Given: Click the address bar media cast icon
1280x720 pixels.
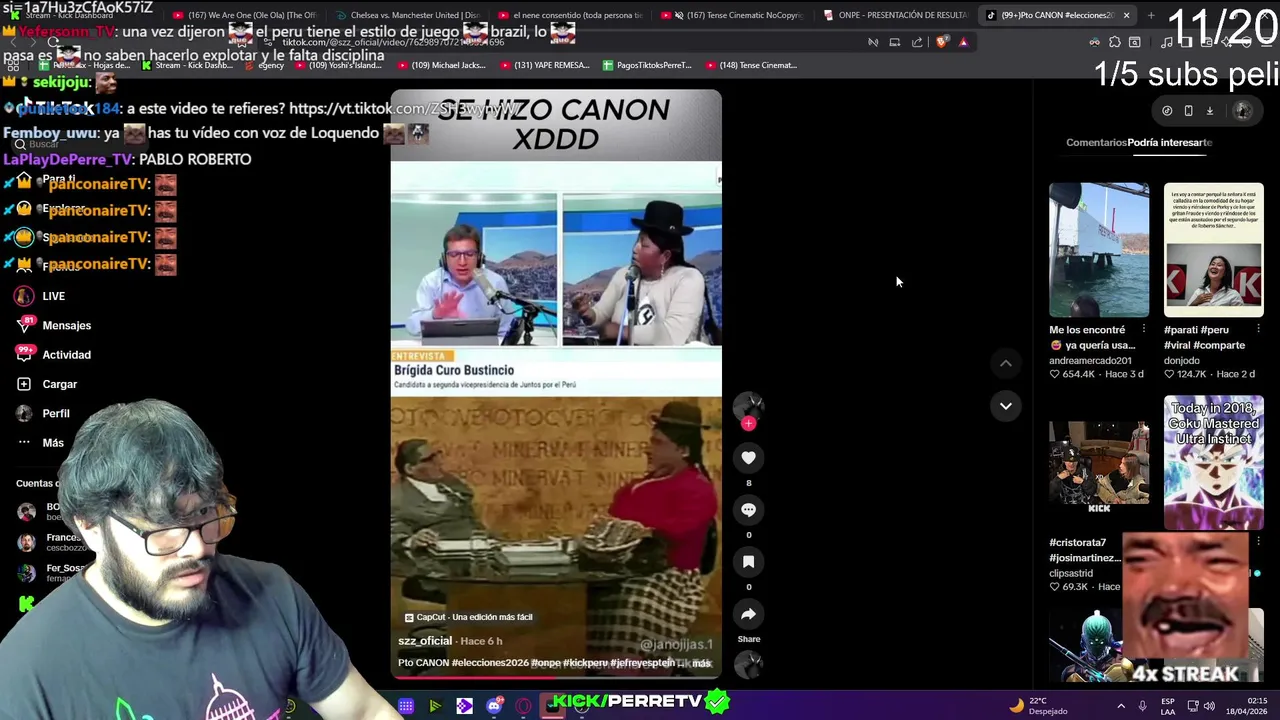Looking at the screenshot, I should [x=895, y=42].
